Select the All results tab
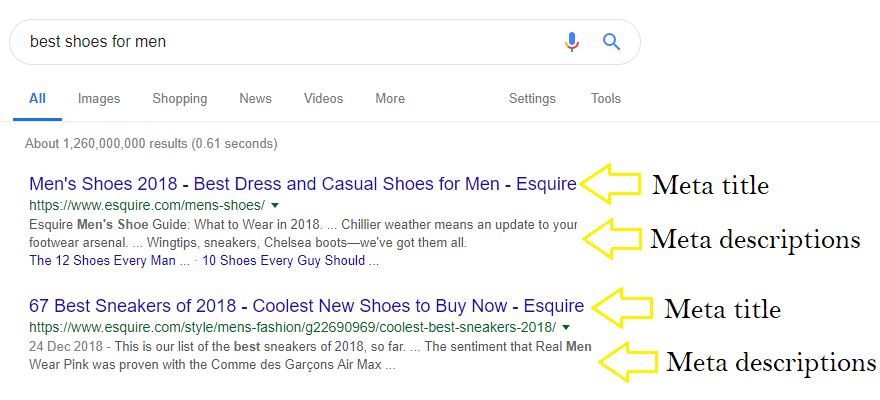 pos(37,99)
